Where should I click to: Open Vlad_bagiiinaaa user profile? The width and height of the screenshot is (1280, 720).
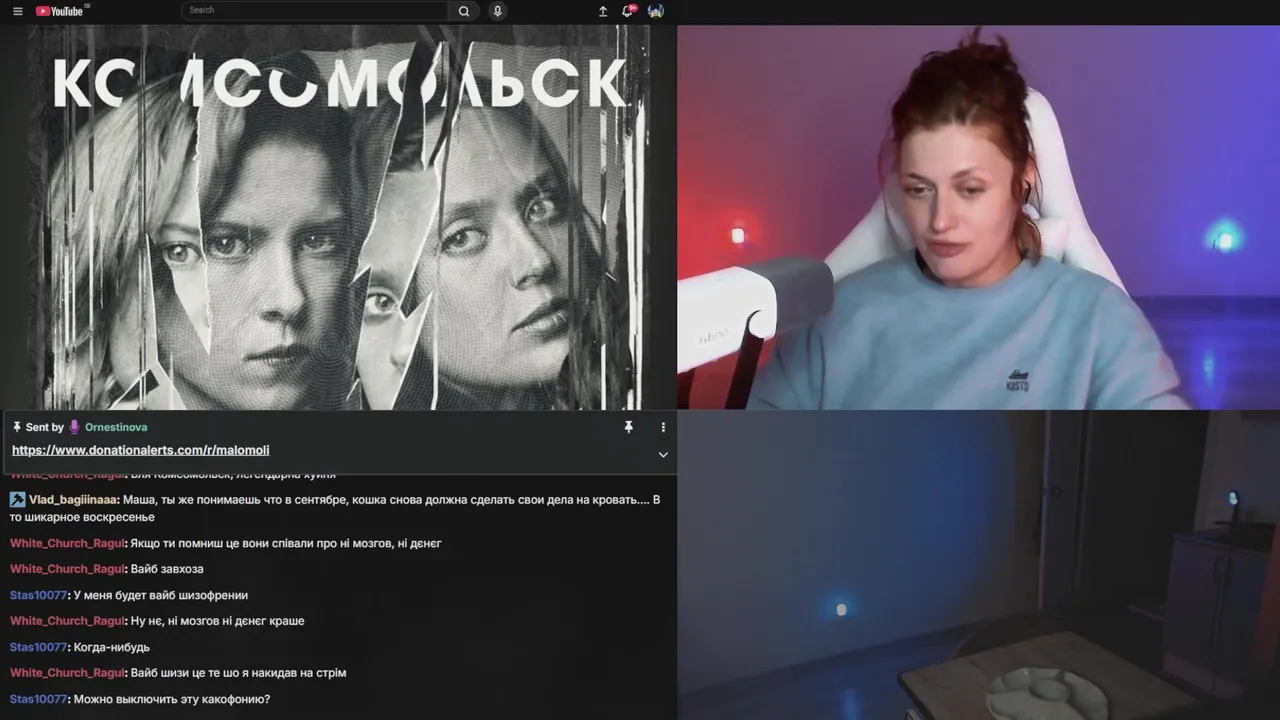[x=73, y=499]
